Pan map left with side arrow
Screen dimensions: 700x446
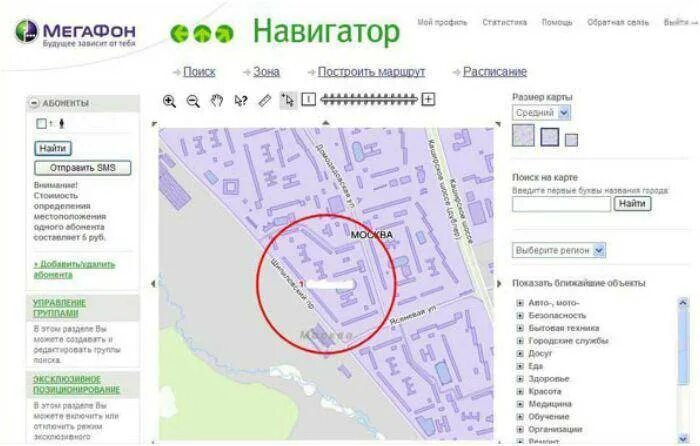[x=153, y=283]
